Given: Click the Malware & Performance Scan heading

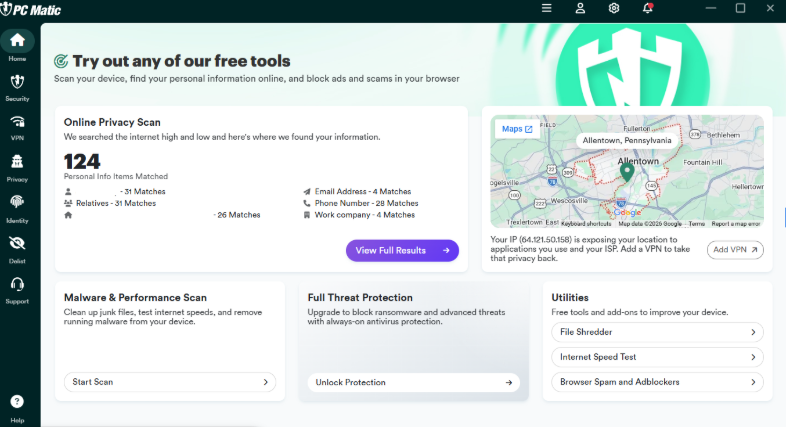Looking at the screenshot, I should [x=135, y=298].
